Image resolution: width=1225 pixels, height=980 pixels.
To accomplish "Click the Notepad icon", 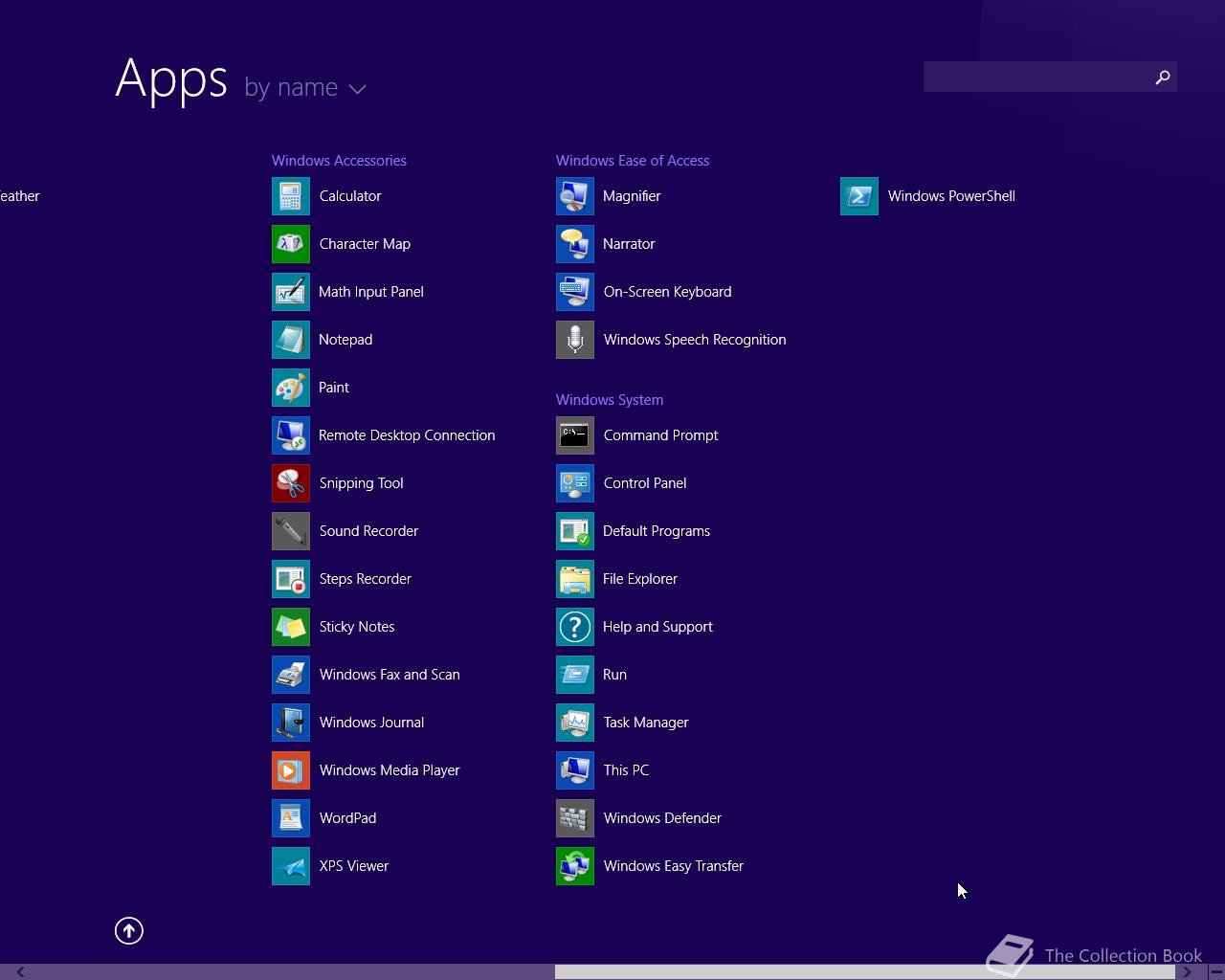I will tap(291, 340).
